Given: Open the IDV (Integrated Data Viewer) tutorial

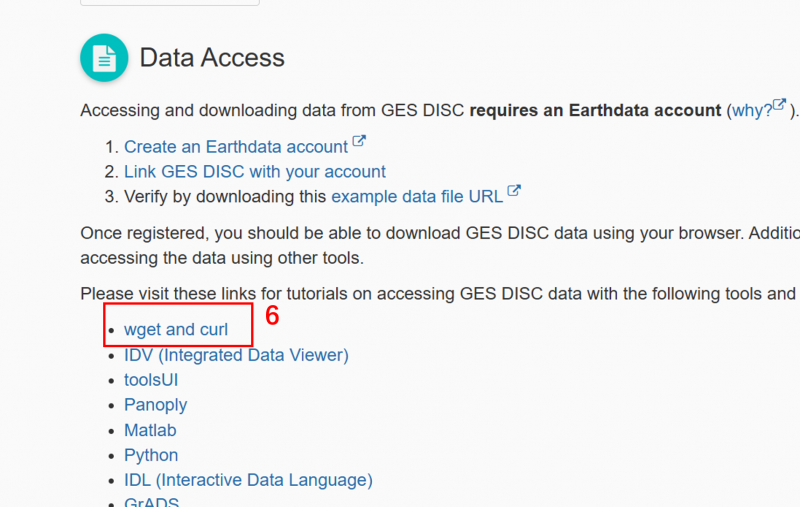Looking at the screenshot, I should coord(236,354).
